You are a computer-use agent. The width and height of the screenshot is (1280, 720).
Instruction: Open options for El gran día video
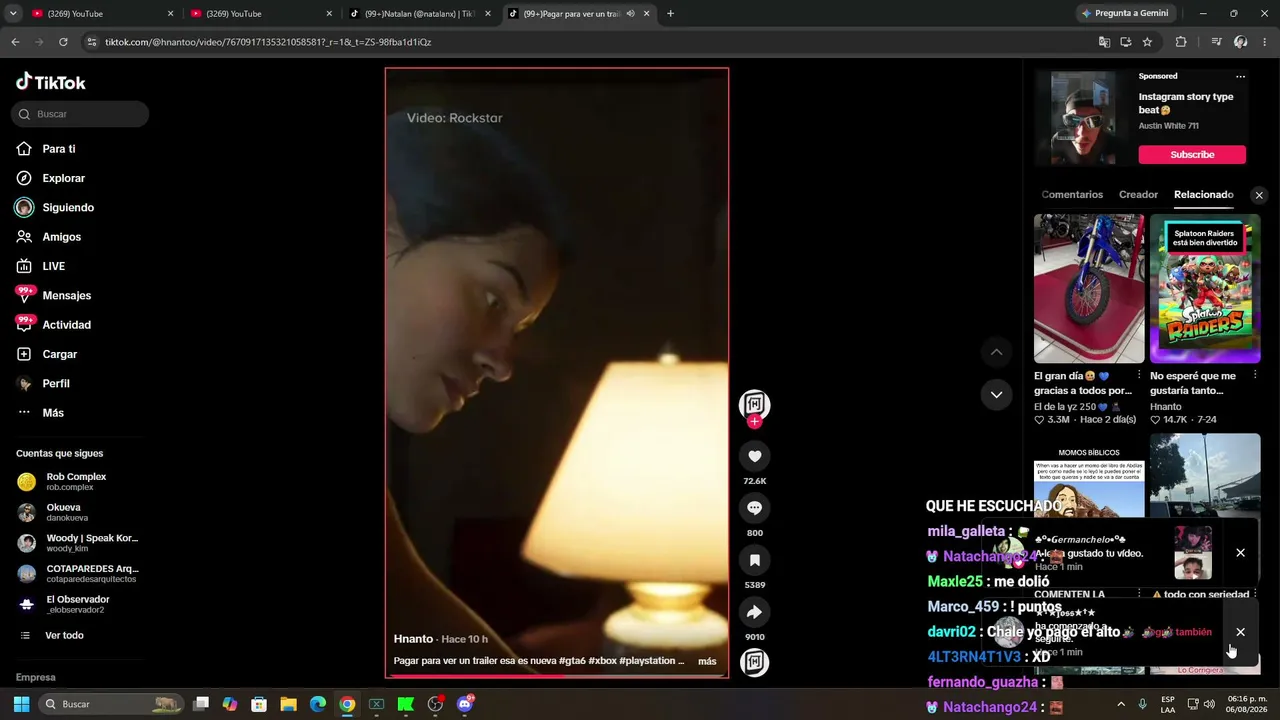pyautogui.click(x=1139, y=375)
